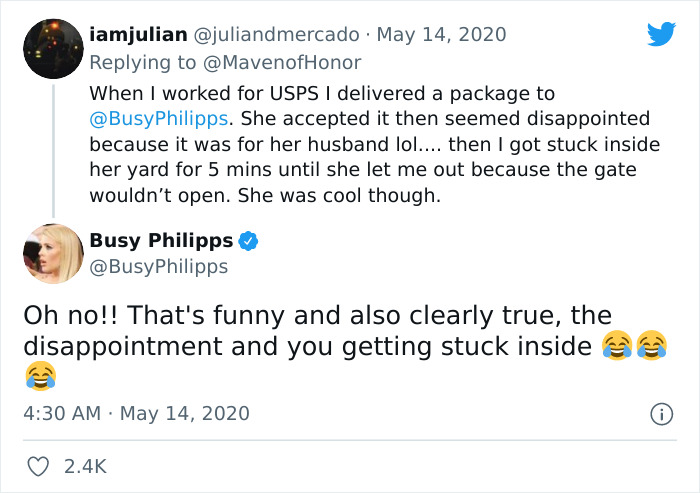Click the lone laughing emoji on last line
Image resolution: width=700 pixels, height=493 pixels.
point(40,376)
